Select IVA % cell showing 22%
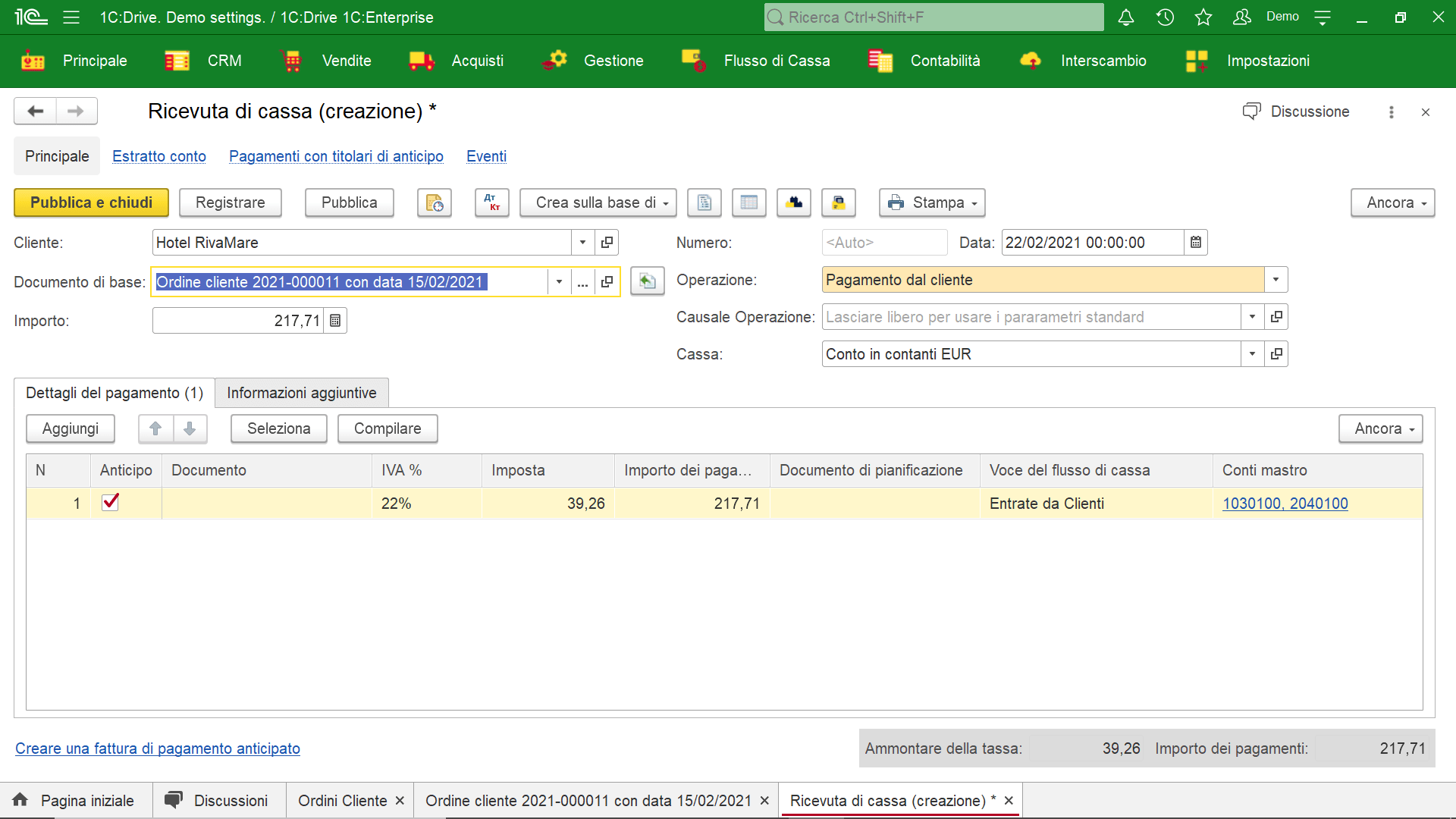1456x819 pixels. (x=427, y=504)
